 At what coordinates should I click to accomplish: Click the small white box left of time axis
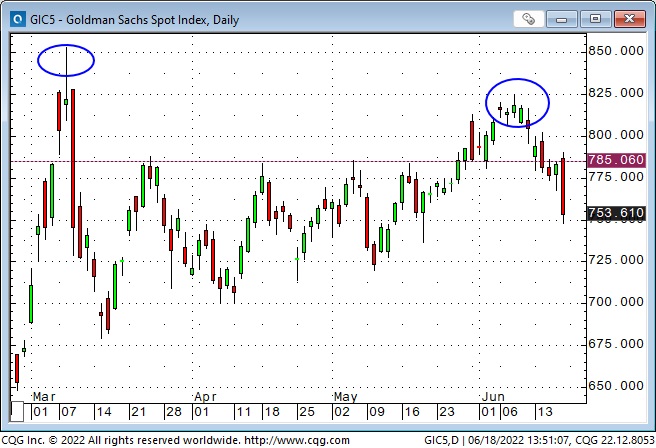coord(17,411)
